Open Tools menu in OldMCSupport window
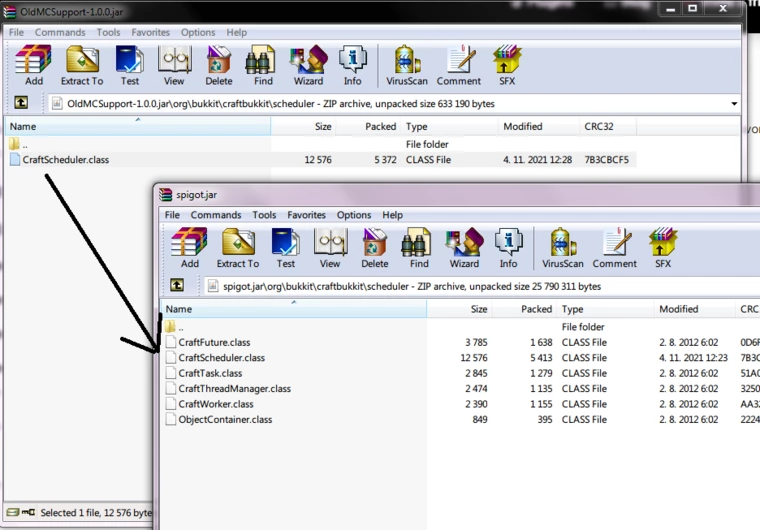The width and height of the screenshot is (760, 530). point(108,32)
